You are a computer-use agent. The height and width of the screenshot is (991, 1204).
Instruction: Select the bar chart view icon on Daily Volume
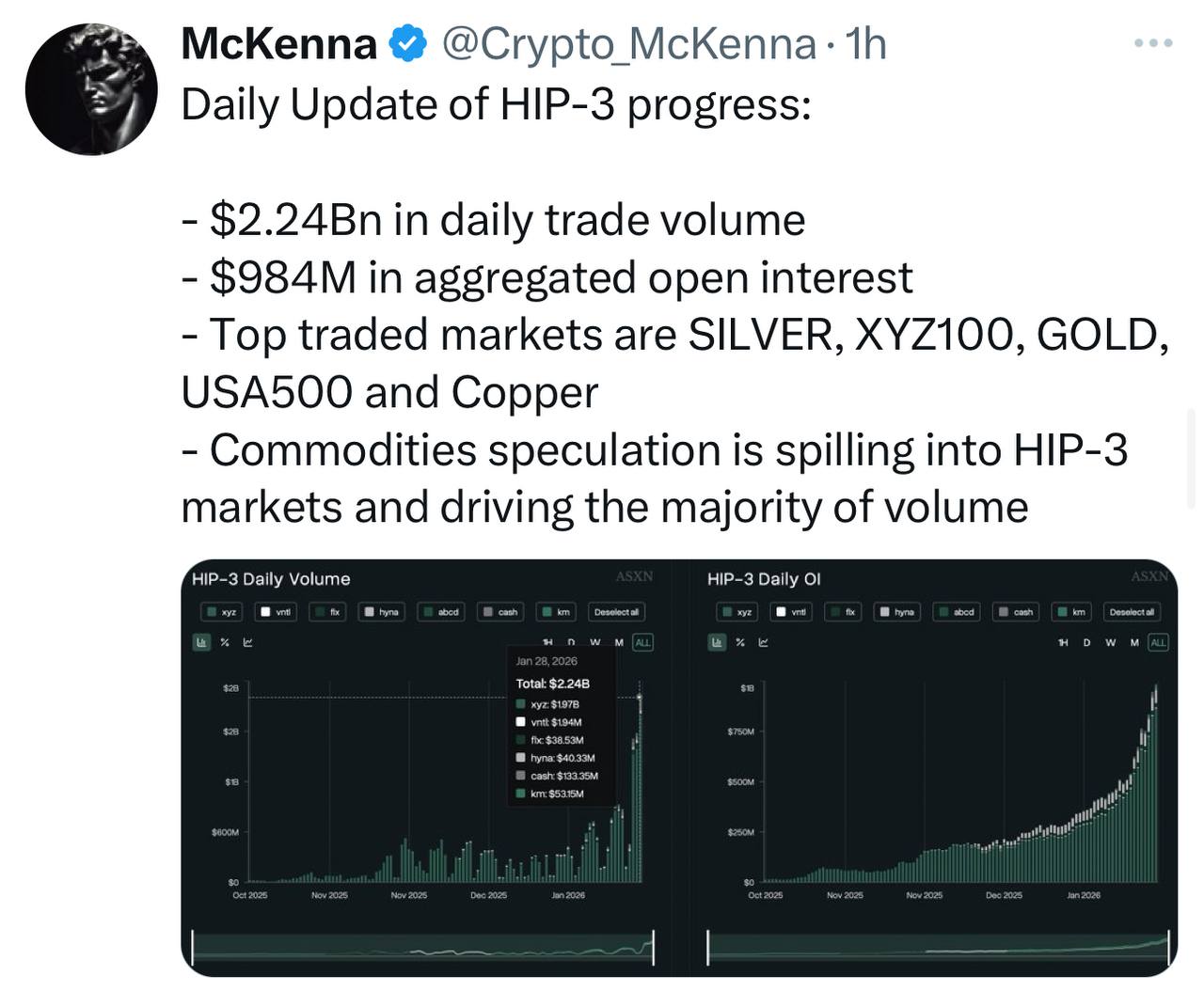201,642
